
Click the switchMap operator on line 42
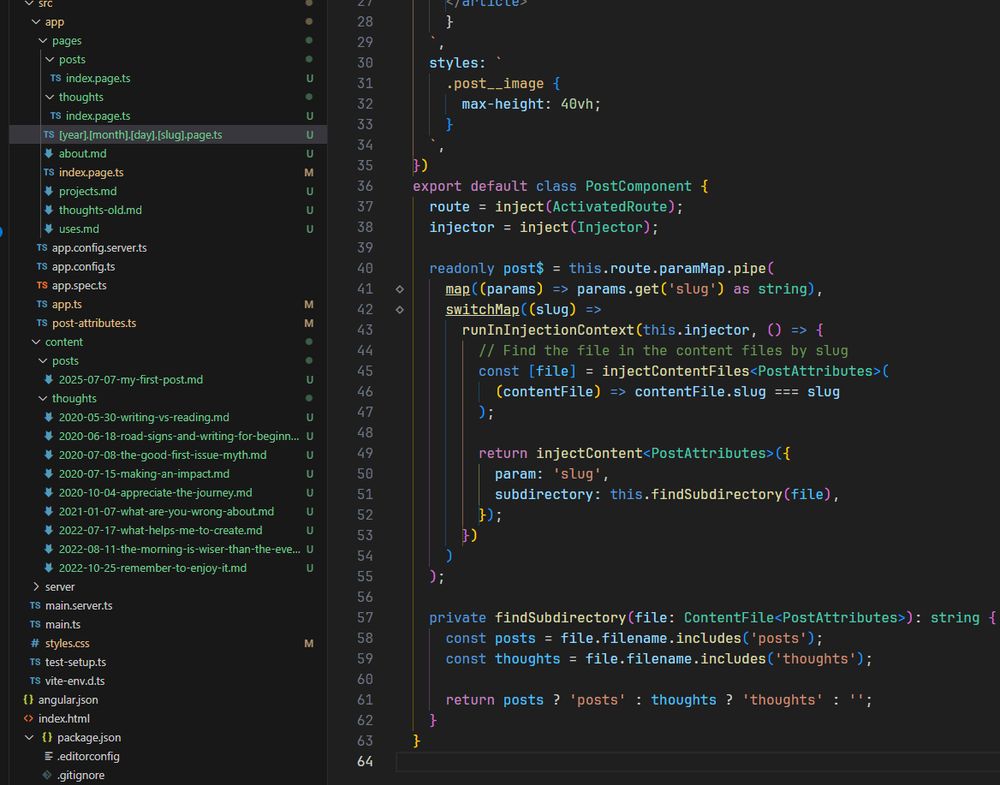(x=483, y=310)
